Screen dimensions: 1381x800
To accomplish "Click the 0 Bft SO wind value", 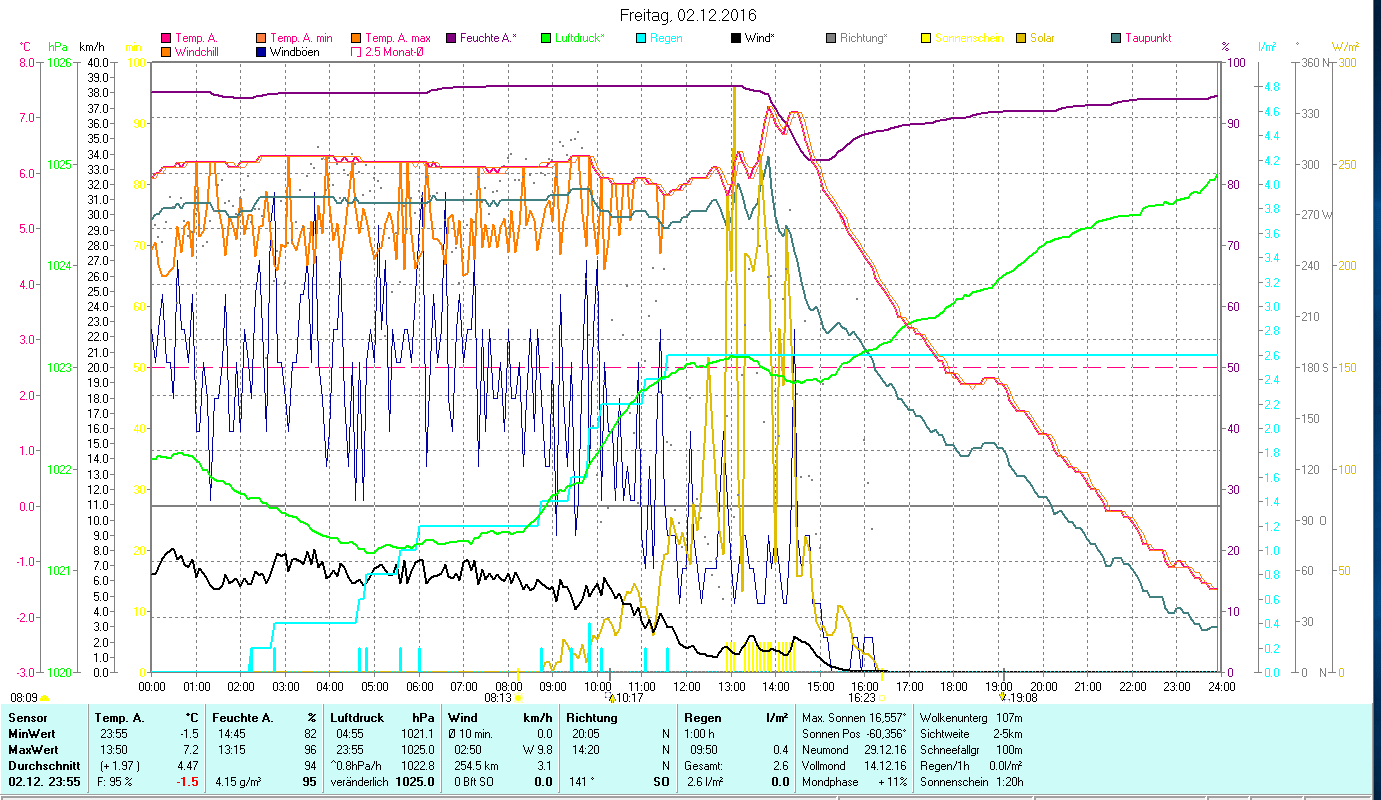I will tap(472, 781).
